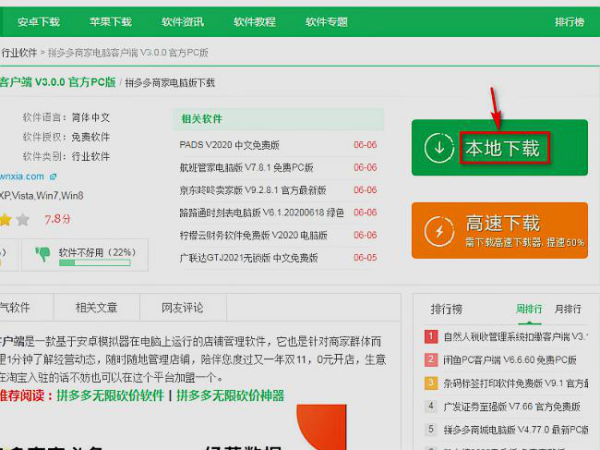Select the 周排行 ranking tab
The height and width of the screenshot is (450, 600).
(529, 309)
